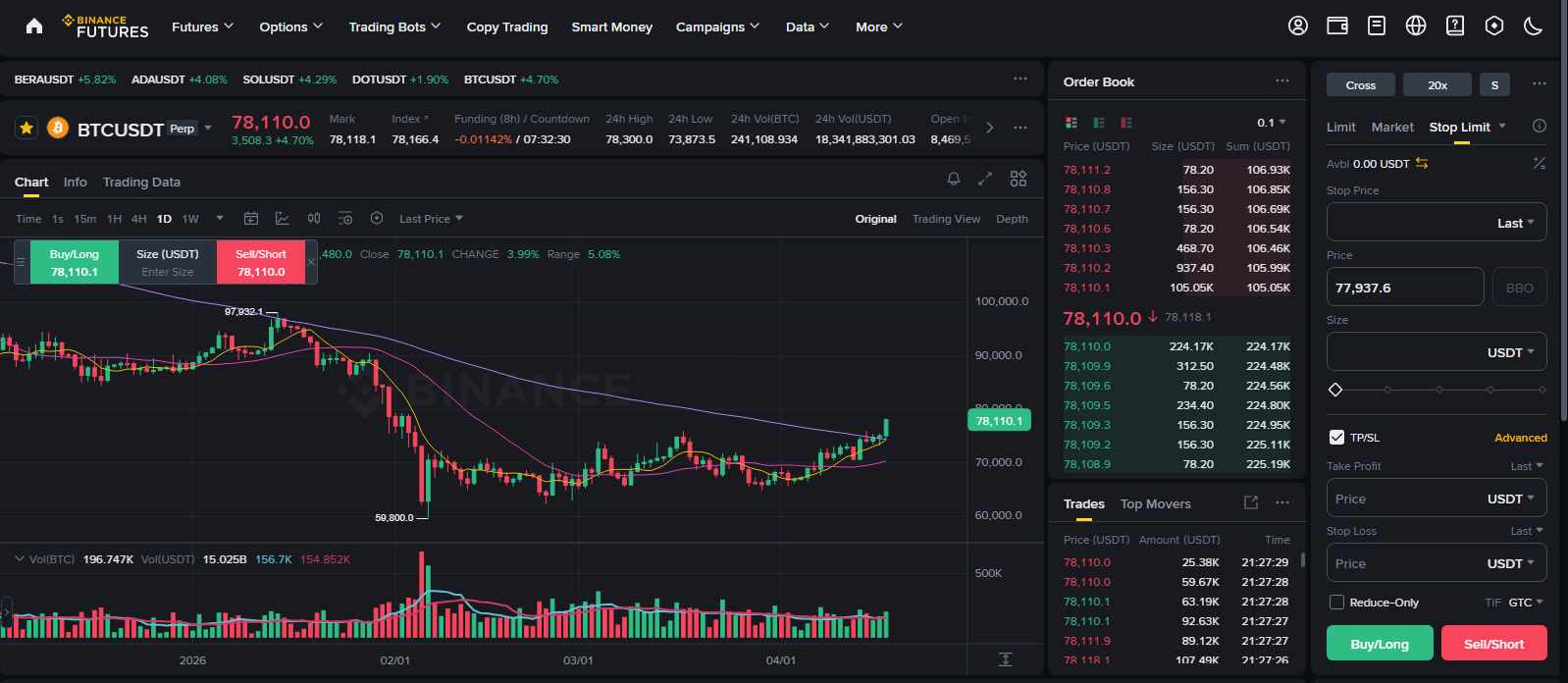1568x683 pixels.
Task: Click the Bitcoin coin logo
Action: [58, 128]
